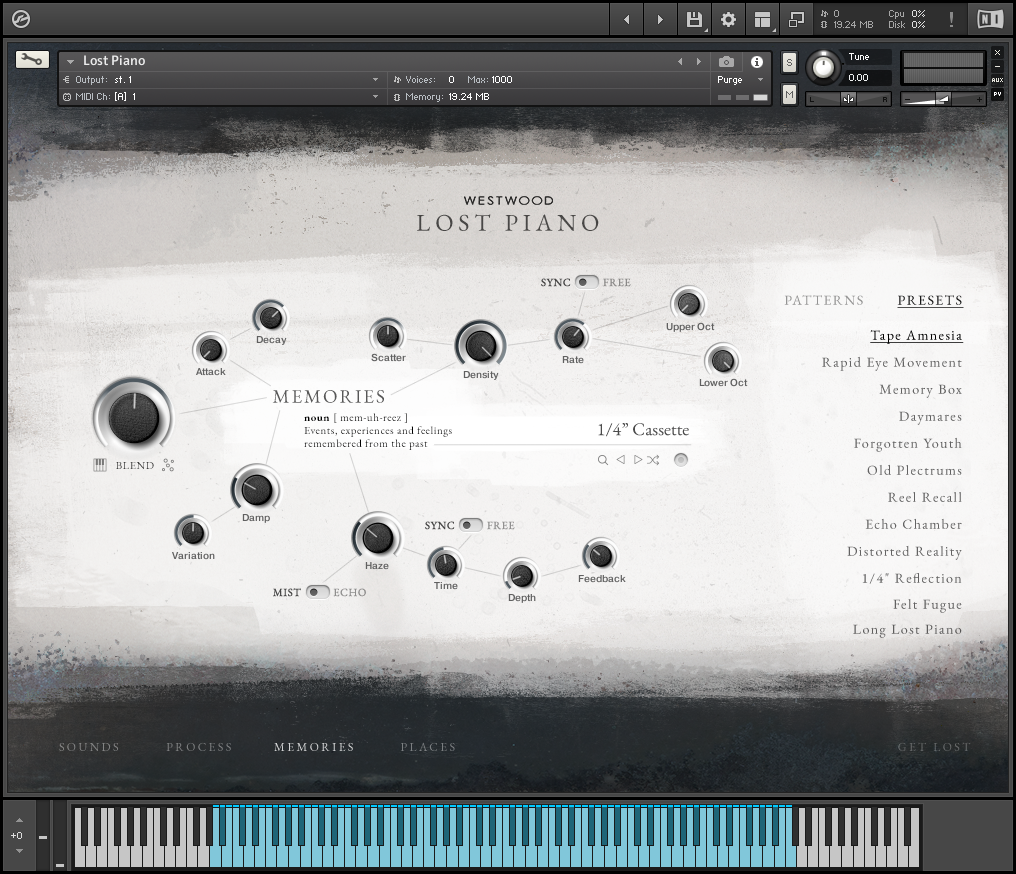
Task: Open sample browser magnifier icon
Action: [x=603, y=460]
